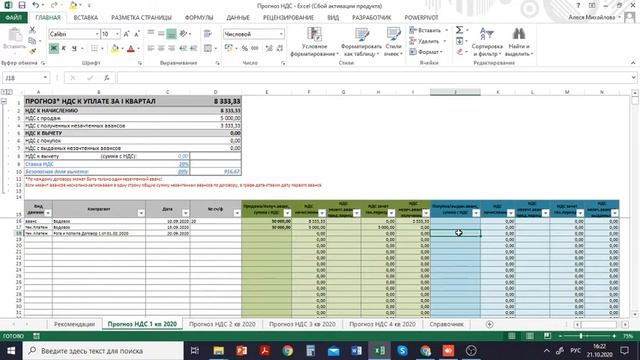
Task: Open the font size dropdown
Action: pos(118,34)
